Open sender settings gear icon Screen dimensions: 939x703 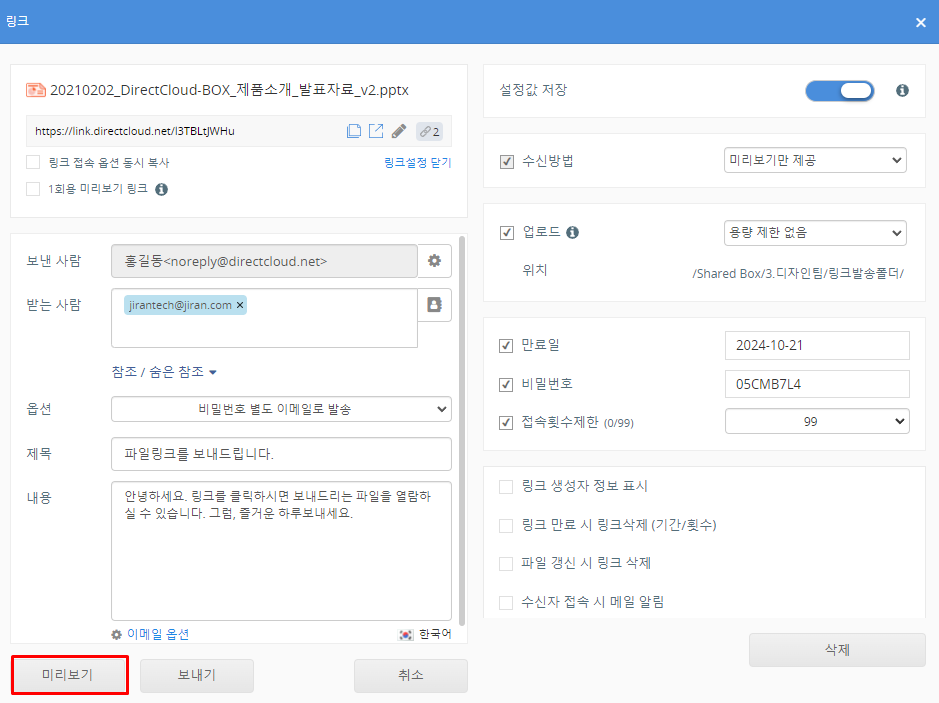point(434,261)
